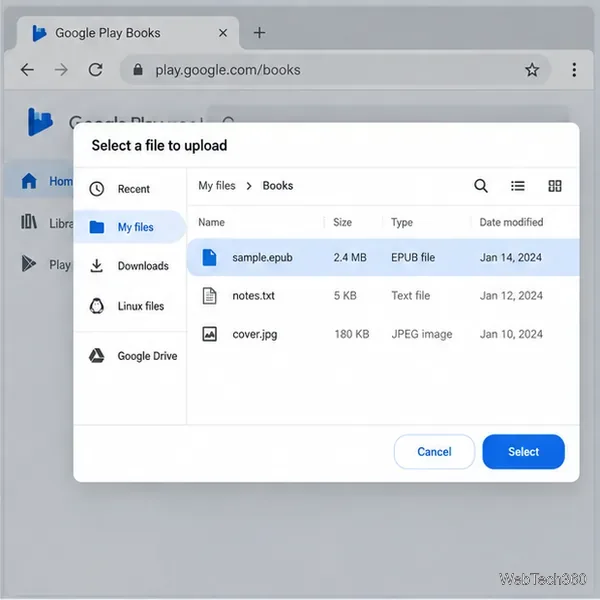Click the Jan 10, 2024 date cell
Viewport: 600px width, 600px height.
[511, 334]
